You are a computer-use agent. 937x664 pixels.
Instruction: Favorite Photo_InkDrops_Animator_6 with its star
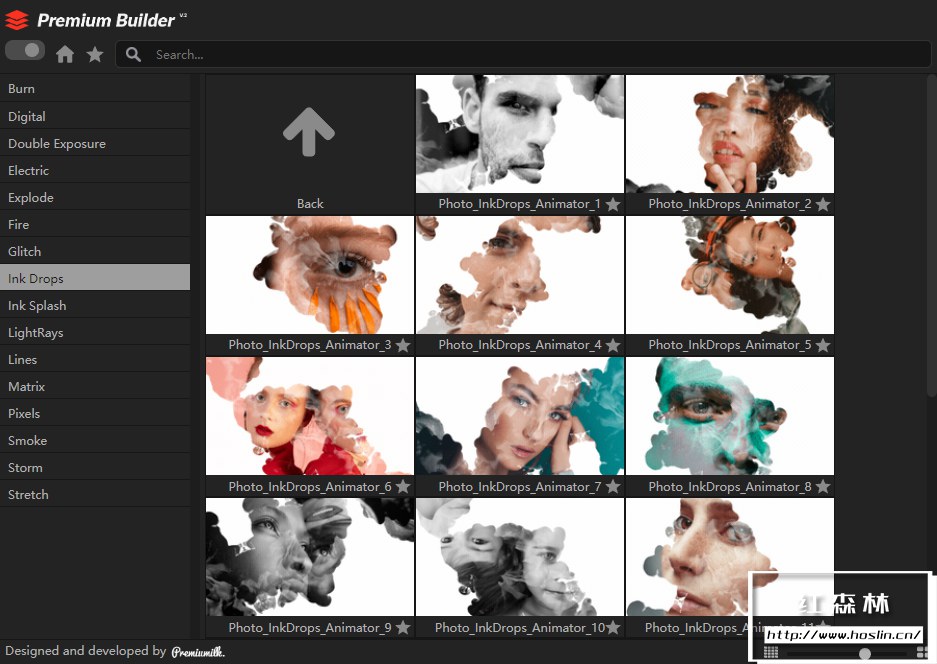coord(403,487)
